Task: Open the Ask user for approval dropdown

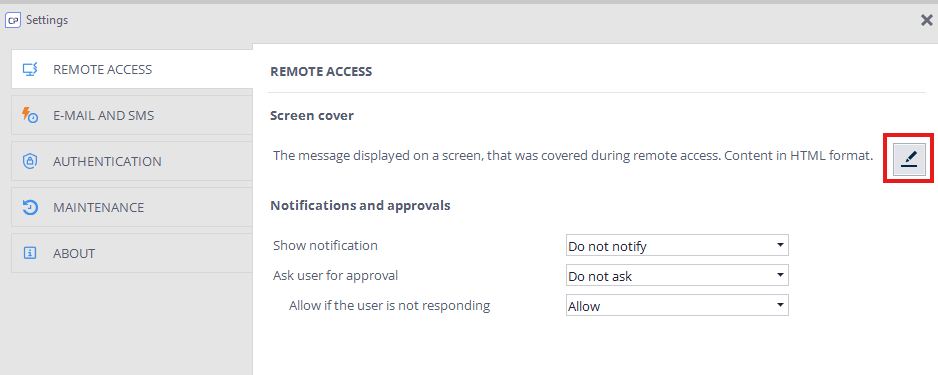Action: [677, 276]
